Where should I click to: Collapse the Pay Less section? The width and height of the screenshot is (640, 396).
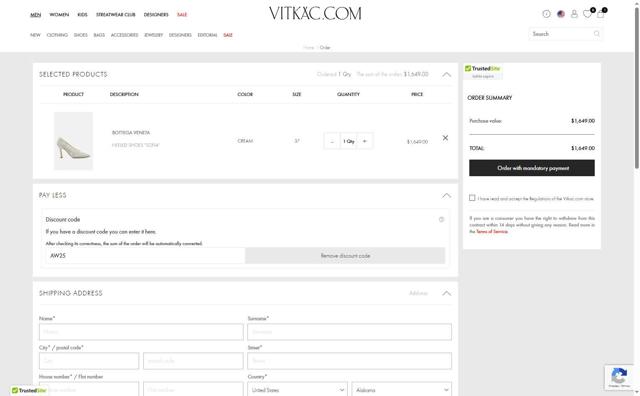tap(447, 196)
